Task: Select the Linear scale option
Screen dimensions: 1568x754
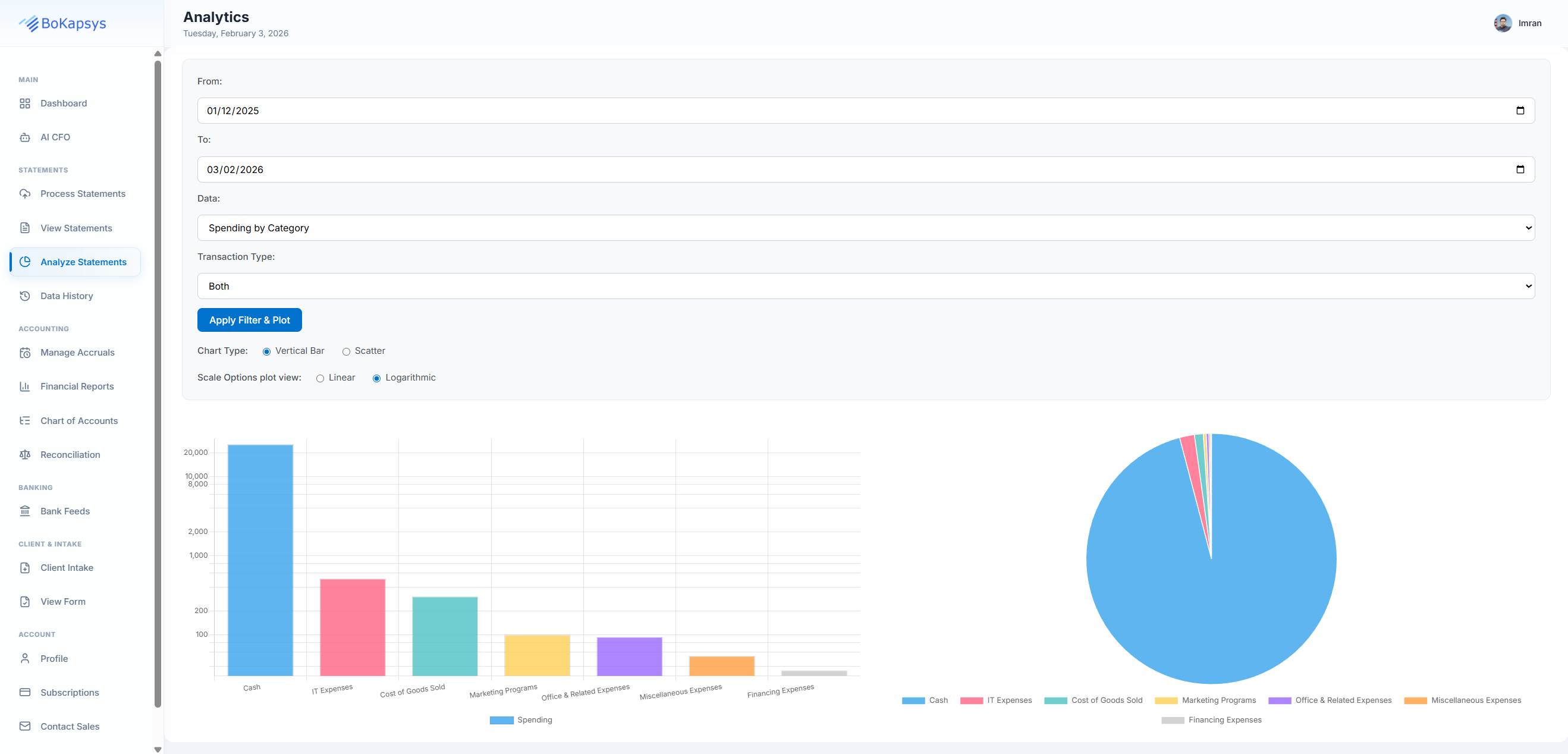Action: pyautogui.click(x=320, y=379)
